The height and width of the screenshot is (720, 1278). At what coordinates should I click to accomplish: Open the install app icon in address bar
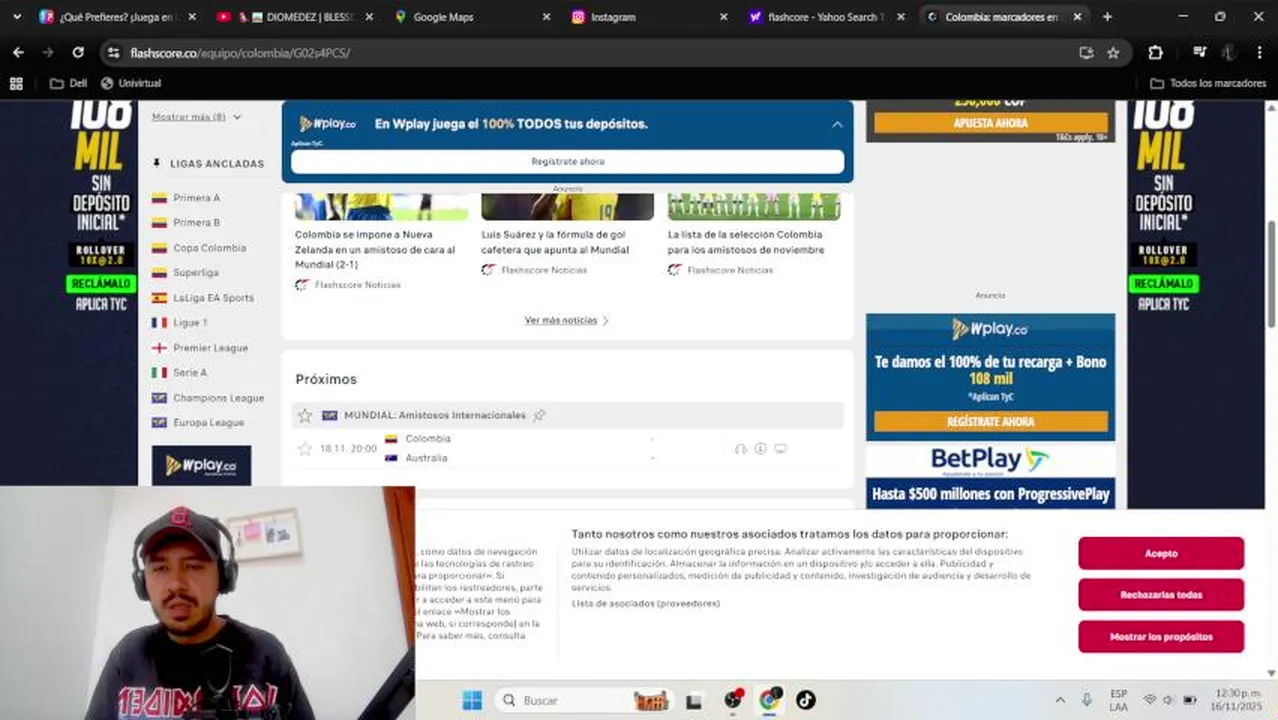pos(1086,52)
